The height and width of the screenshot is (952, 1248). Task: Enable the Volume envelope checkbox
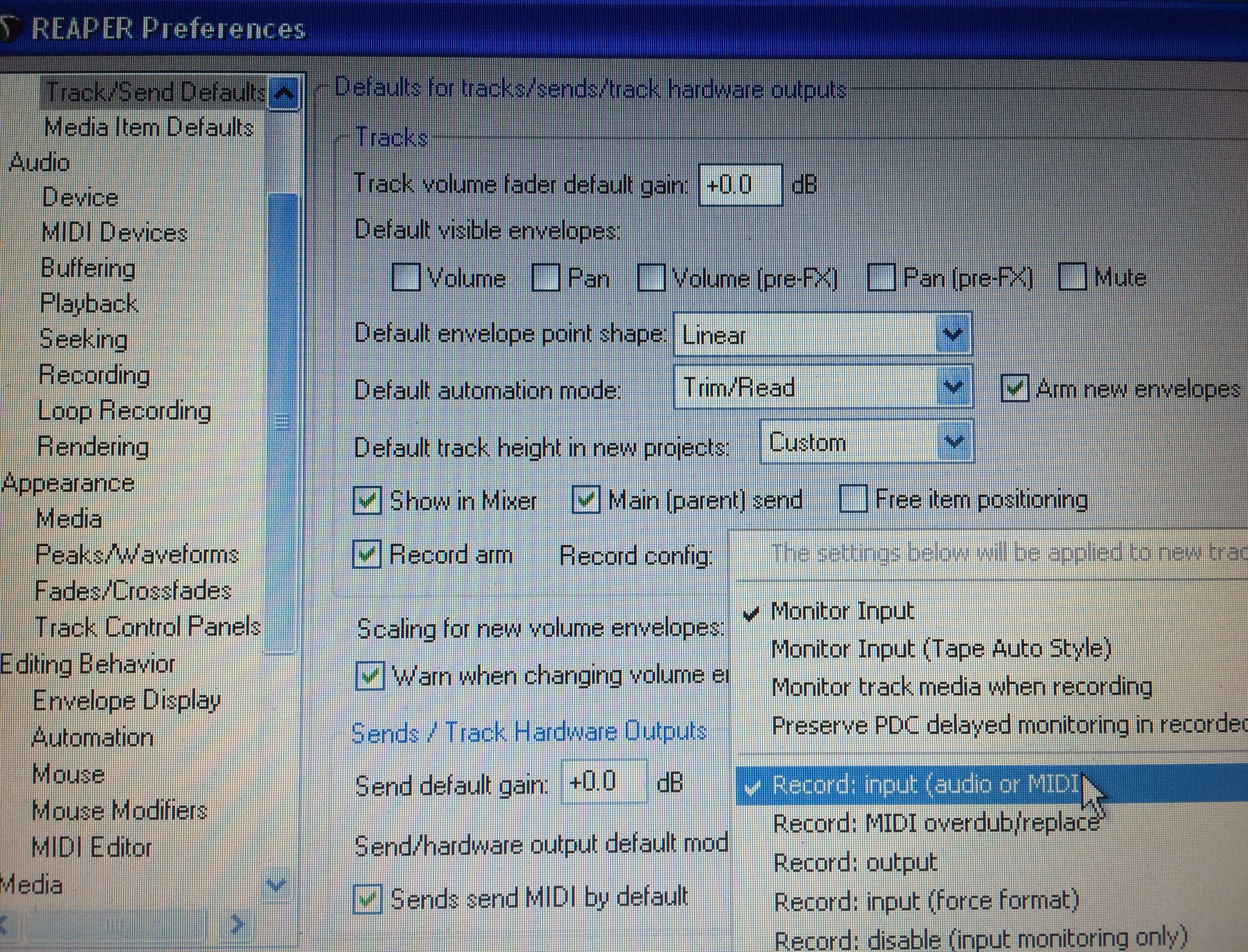click(406, 278)
